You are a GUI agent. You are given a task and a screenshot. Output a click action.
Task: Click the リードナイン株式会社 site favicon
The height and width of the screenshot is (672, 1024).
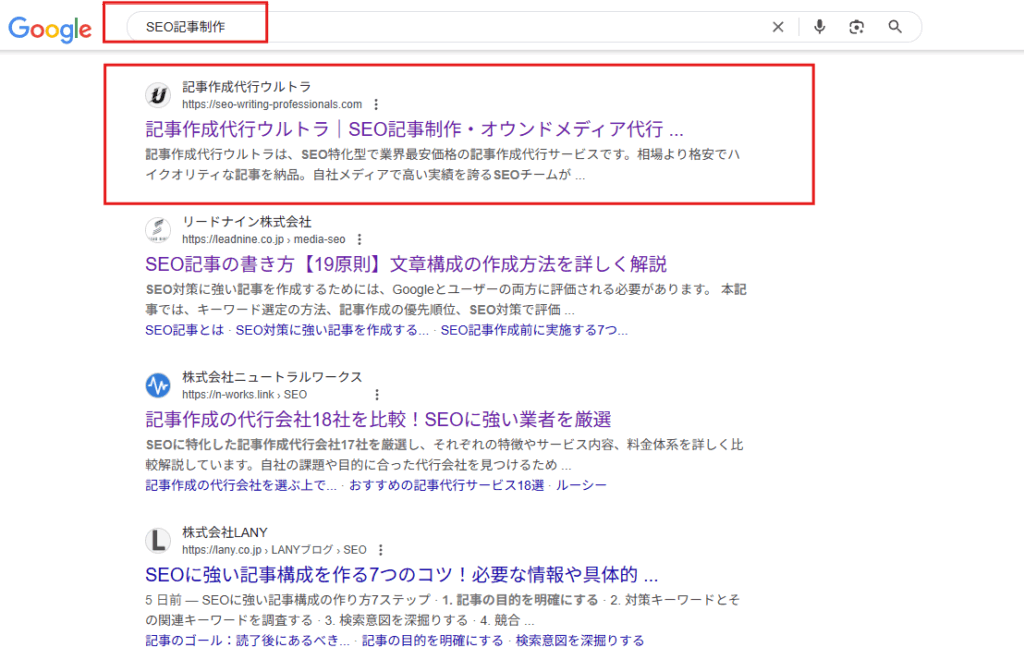click(158, 230)
